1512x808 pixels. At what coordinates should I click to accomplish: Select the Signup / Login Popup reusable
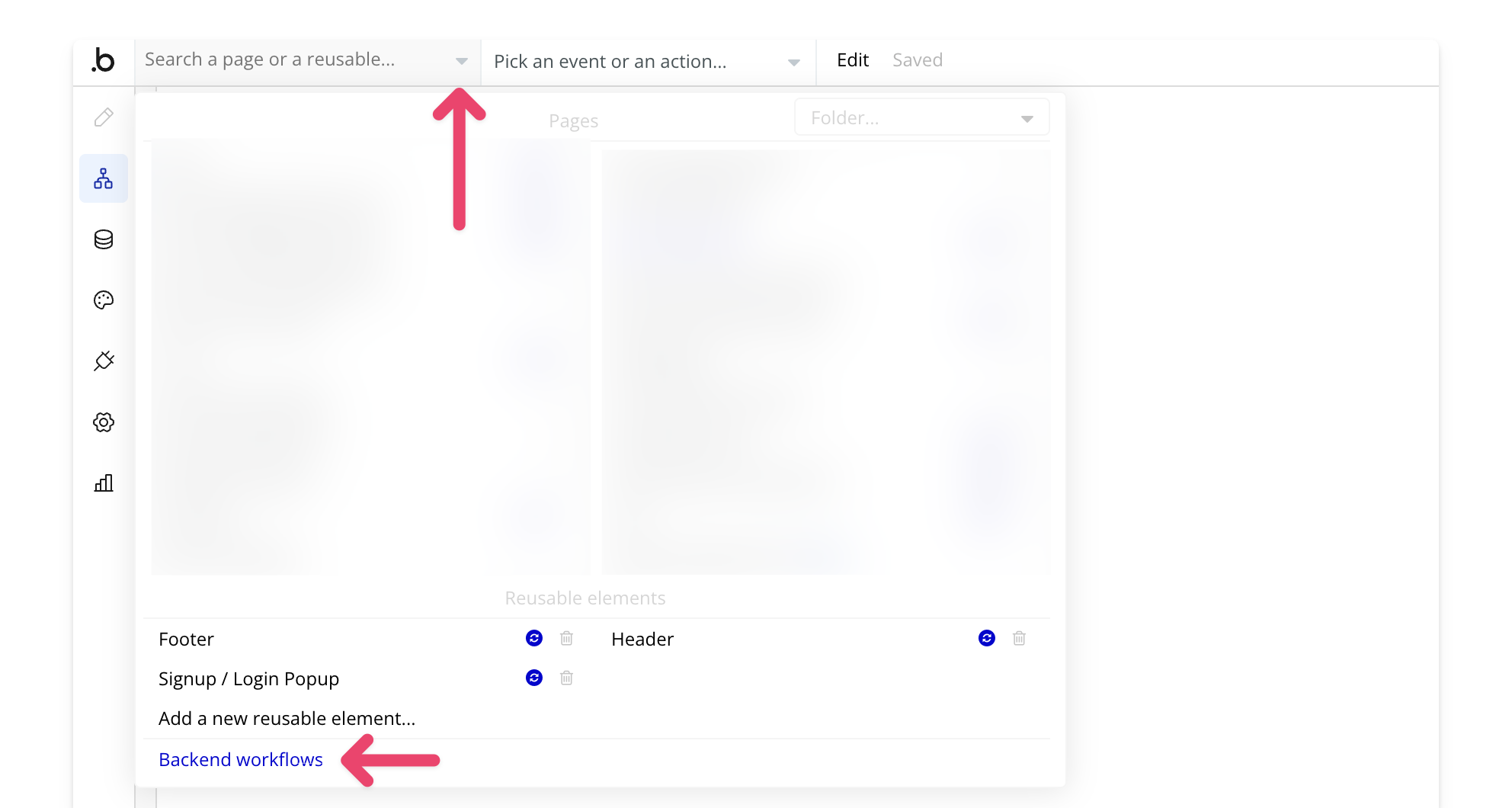pyautogui.click(x=248, y=678)
